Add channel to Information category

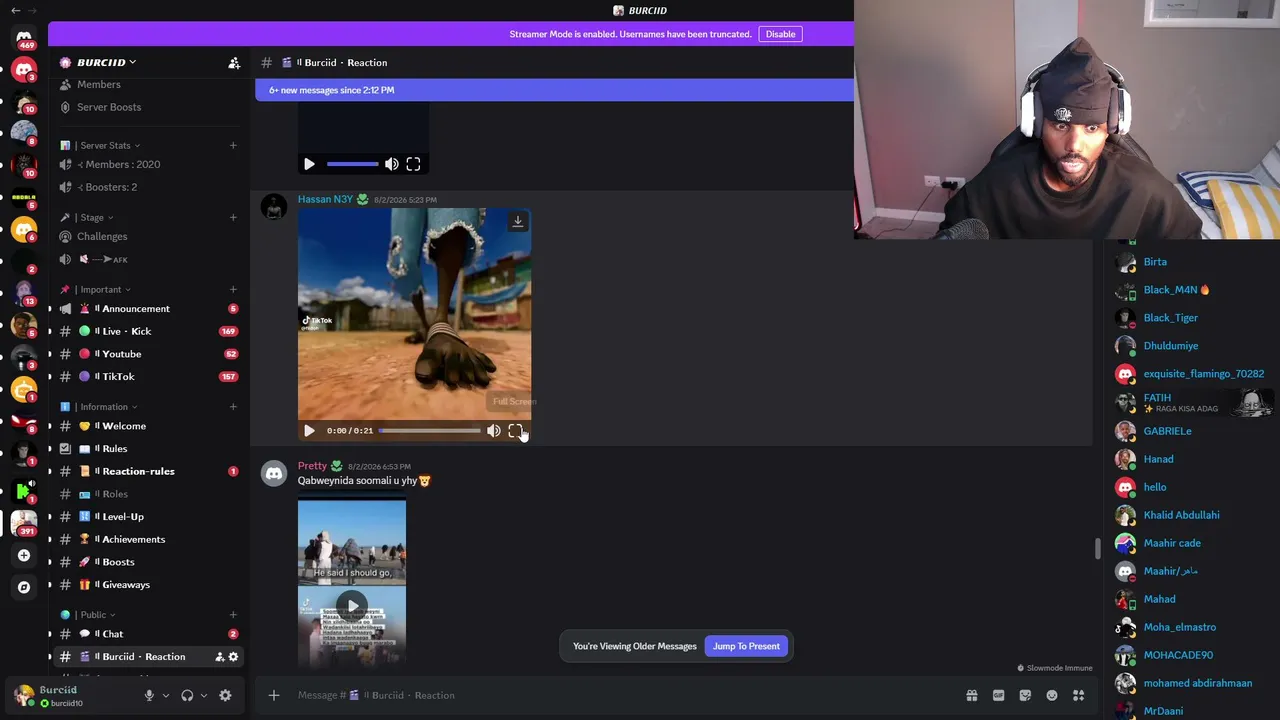click(x=233, y=406)
